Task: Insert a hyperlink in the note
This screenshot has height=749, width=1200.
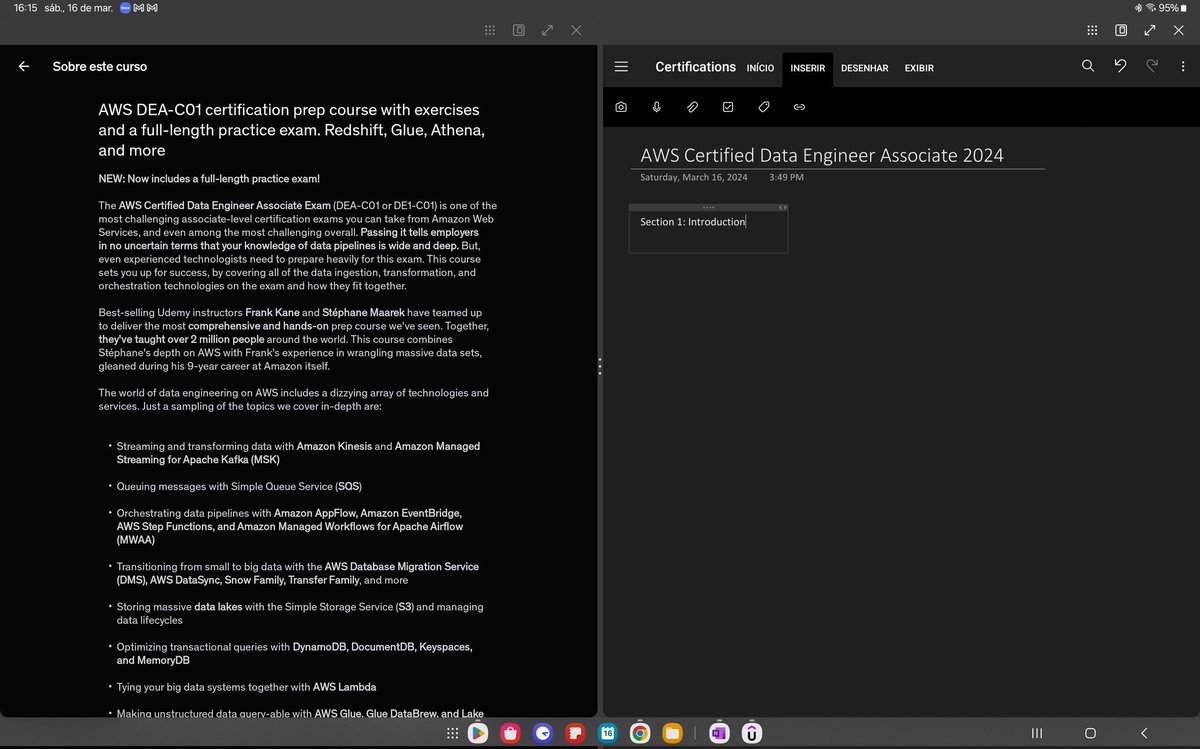Action: pos(799,106)
